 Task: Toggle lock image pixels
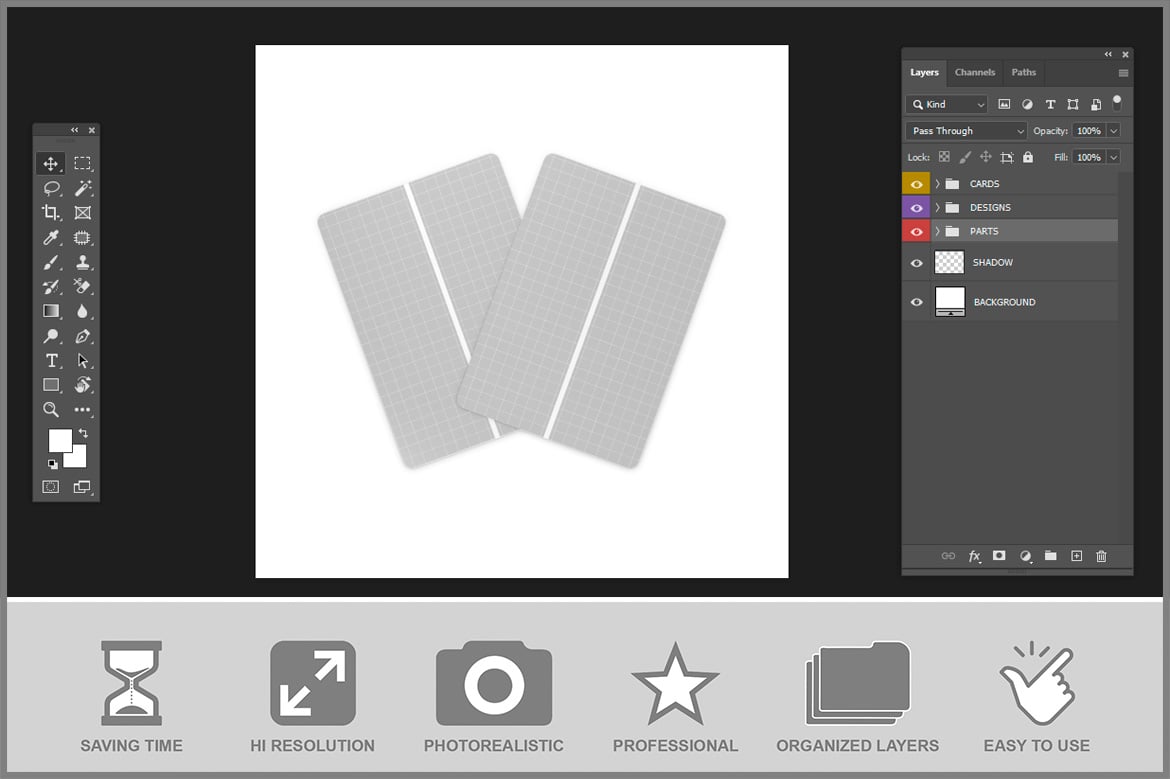point(965,157)
